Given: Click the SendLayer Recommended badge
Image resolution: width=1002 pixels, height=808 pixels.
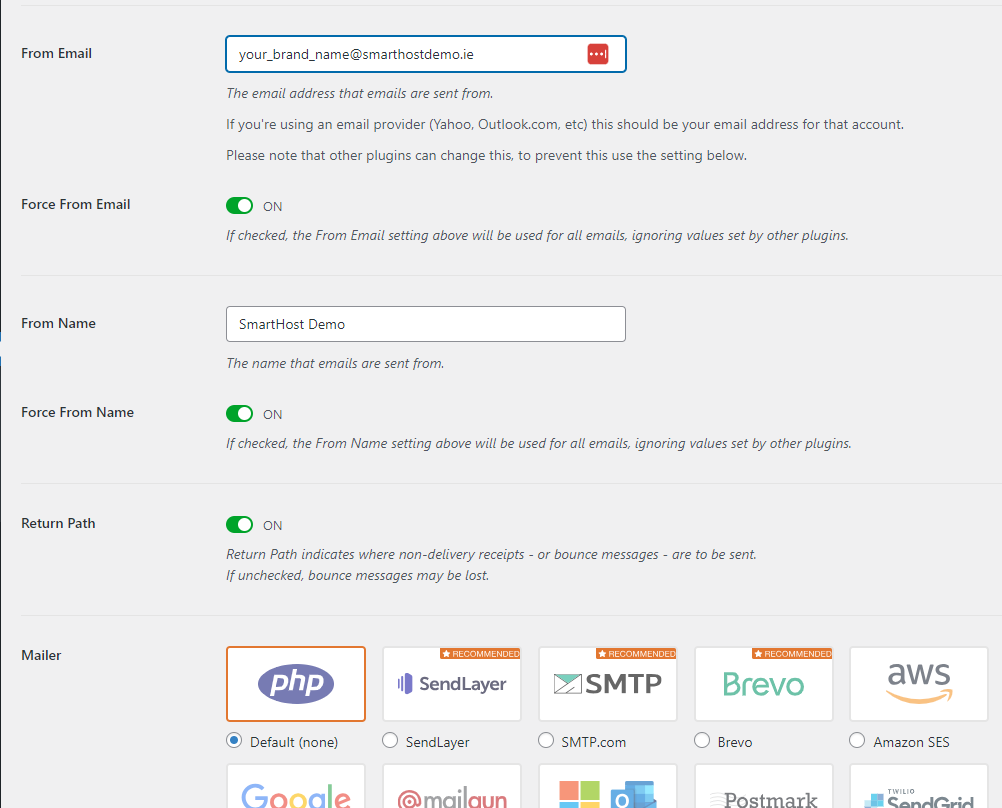Looking at the screenshot, I should (480, 654).
